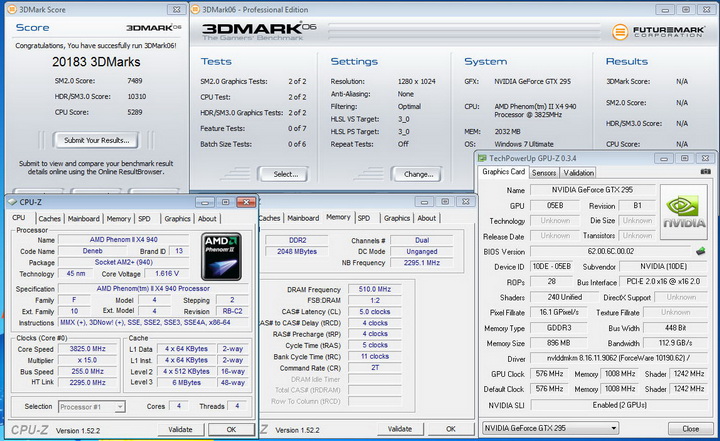Click the Core Voltage value 1.616 V
The image size is (720, 441).
coord(167,273)
